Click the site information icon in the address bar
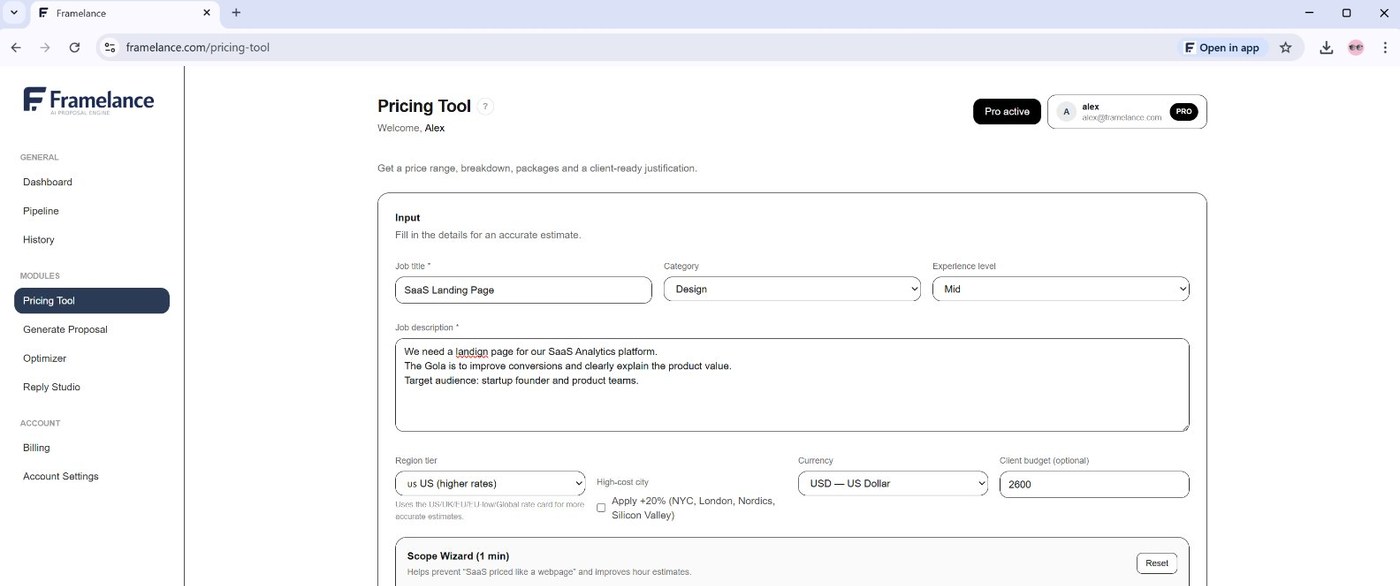This screenshot has height=586, width=1400. (x=110, y=47)
